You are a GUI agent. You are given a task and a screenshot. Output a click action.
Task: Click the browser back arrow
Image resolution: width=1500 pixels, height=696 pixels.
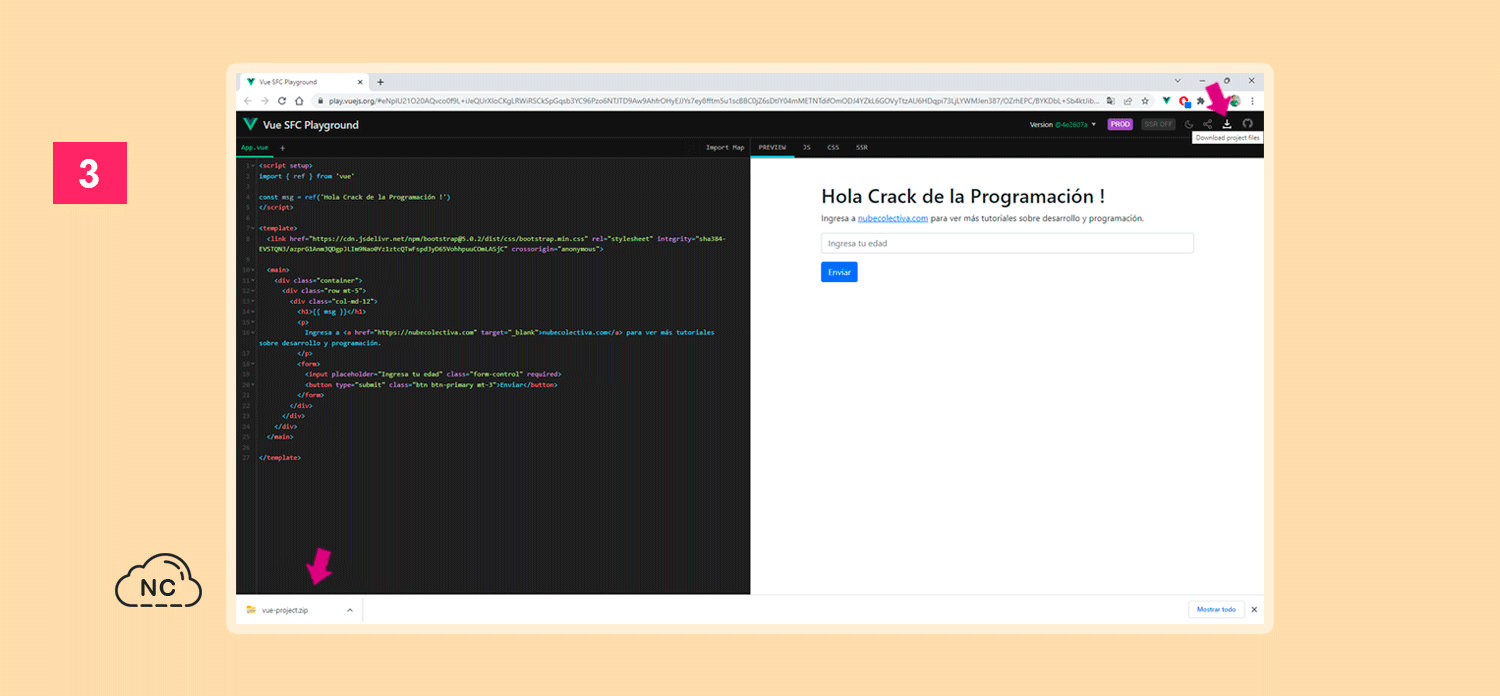(x=248, y=101)
